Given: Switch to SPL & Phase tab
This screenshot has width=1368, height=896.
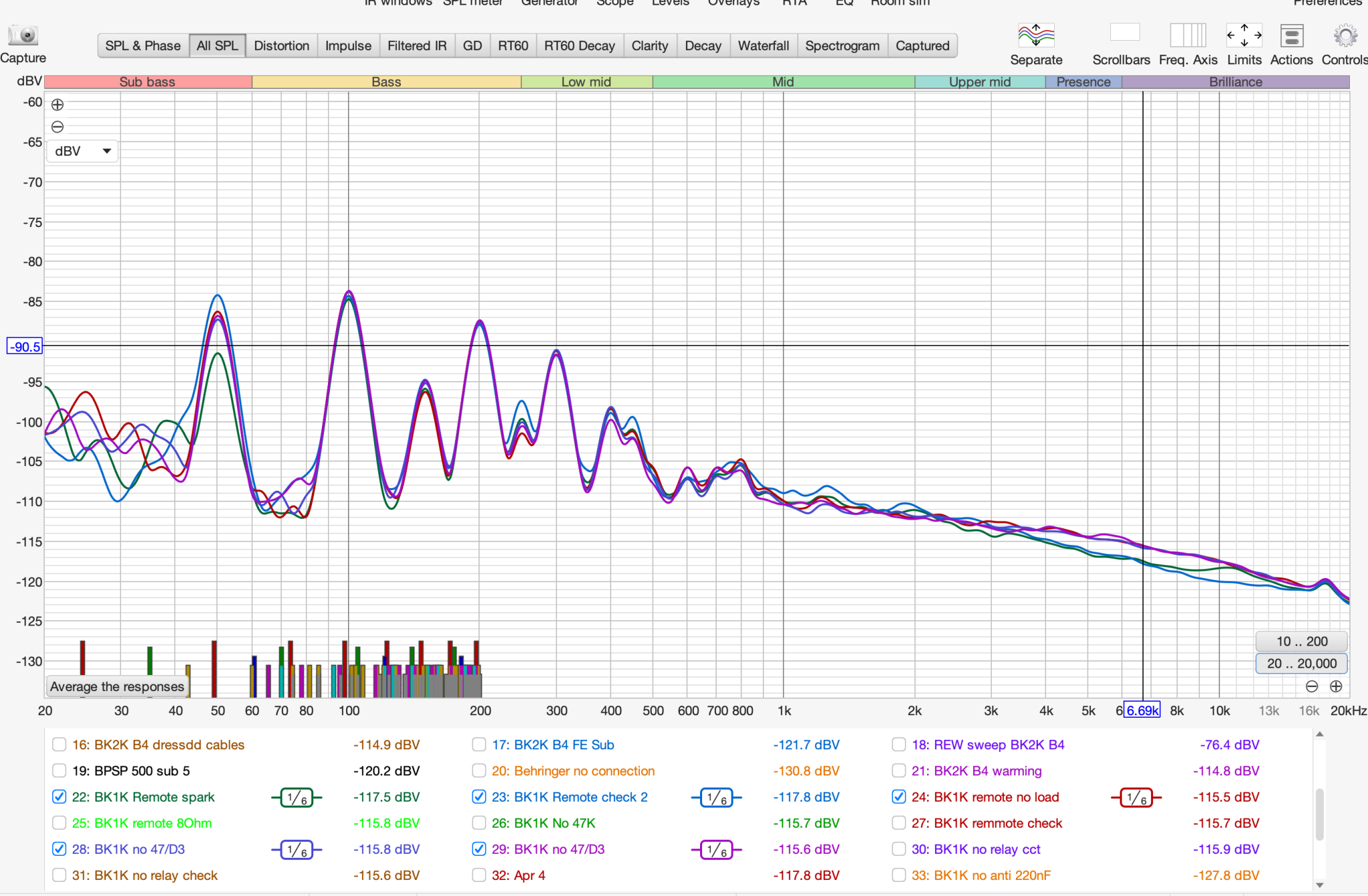Looking at the screenshot, I should 143,45.
